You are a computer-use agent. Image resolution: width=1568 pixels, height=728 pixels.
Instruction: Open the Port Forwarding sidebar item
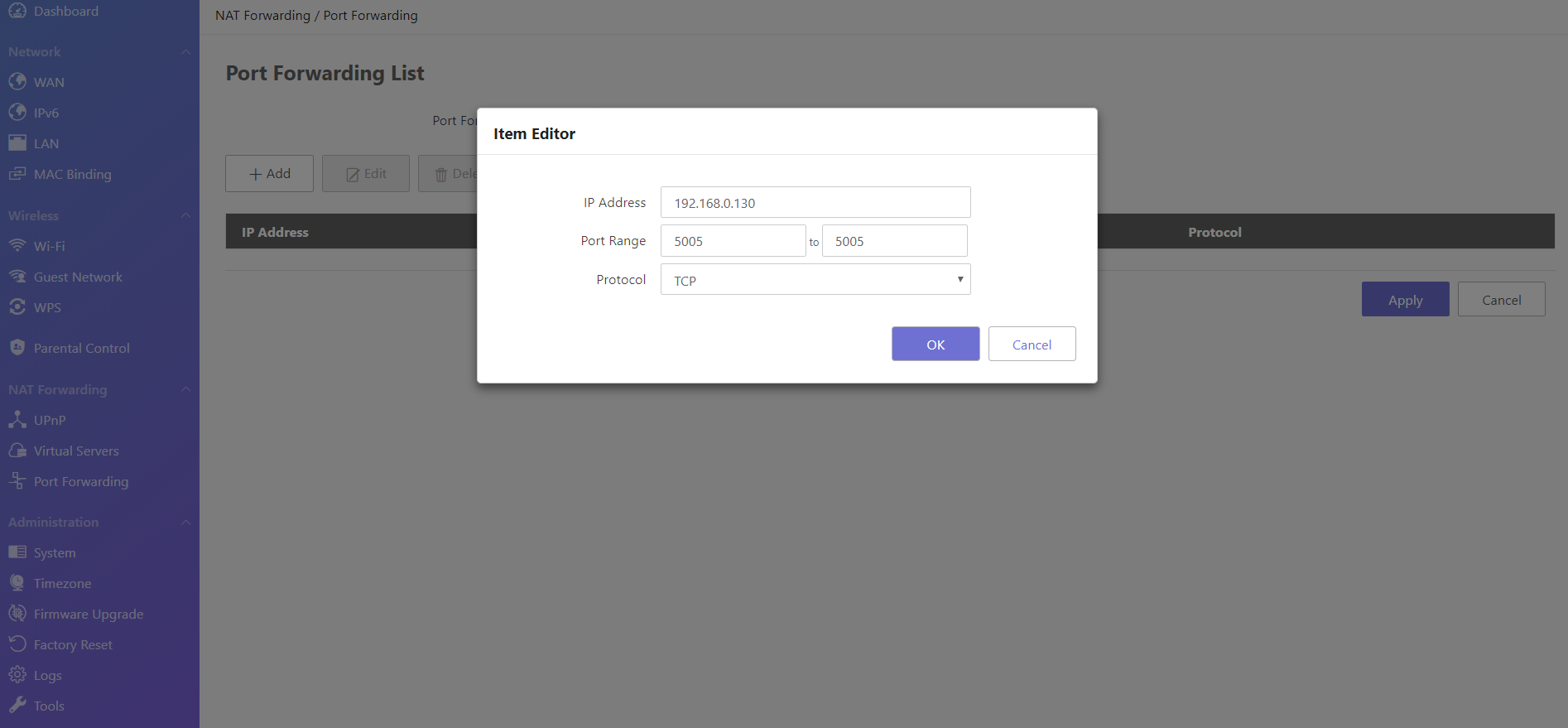click(x=80, y=481)
